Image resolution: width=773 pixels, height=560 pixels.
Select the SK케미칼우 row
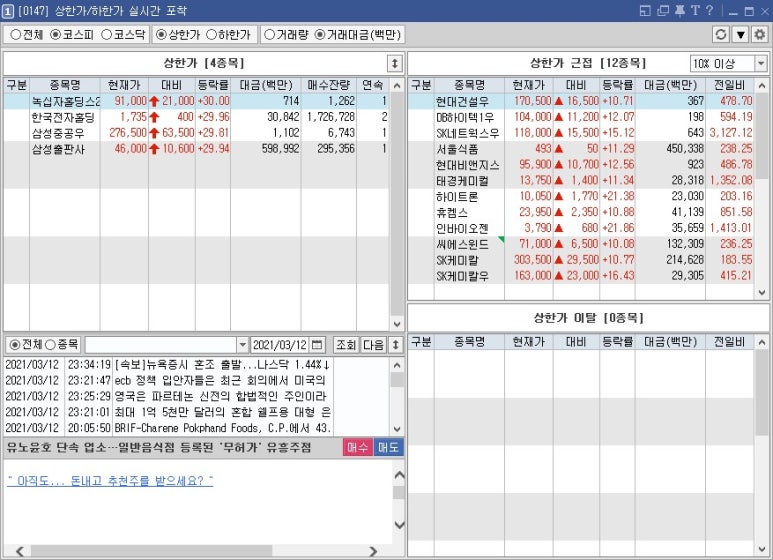tap(581, 276)
